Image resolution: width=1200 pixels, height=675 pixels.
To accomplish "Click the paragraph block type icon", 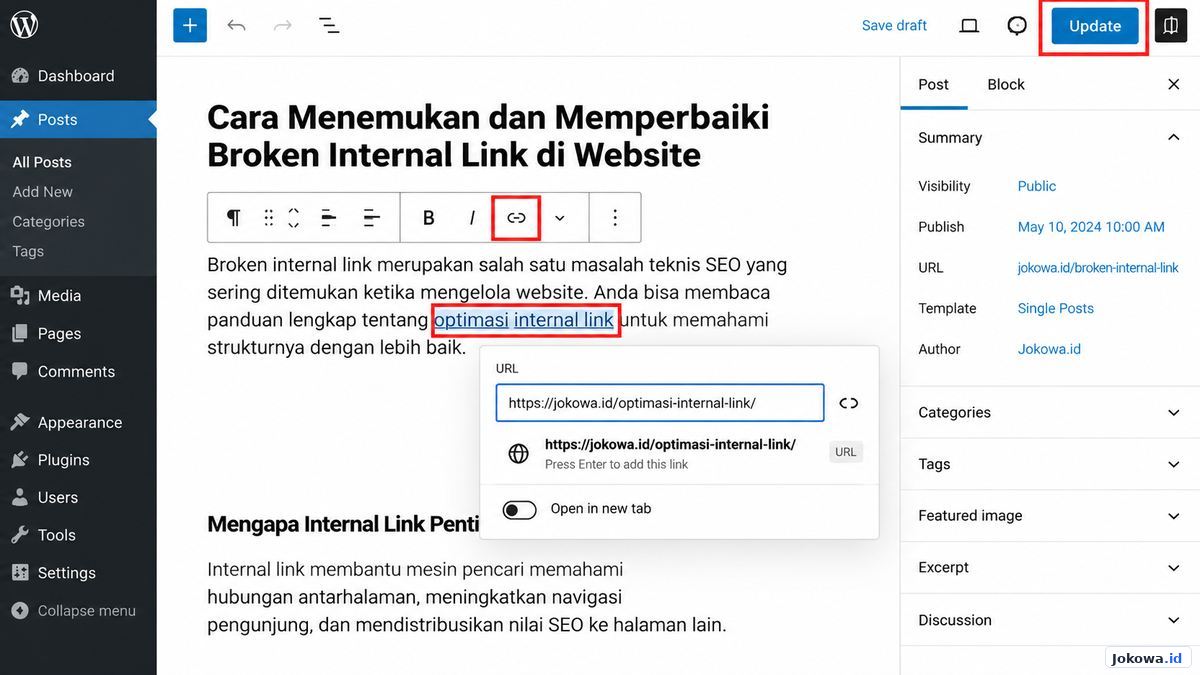I will coord(233,218).
